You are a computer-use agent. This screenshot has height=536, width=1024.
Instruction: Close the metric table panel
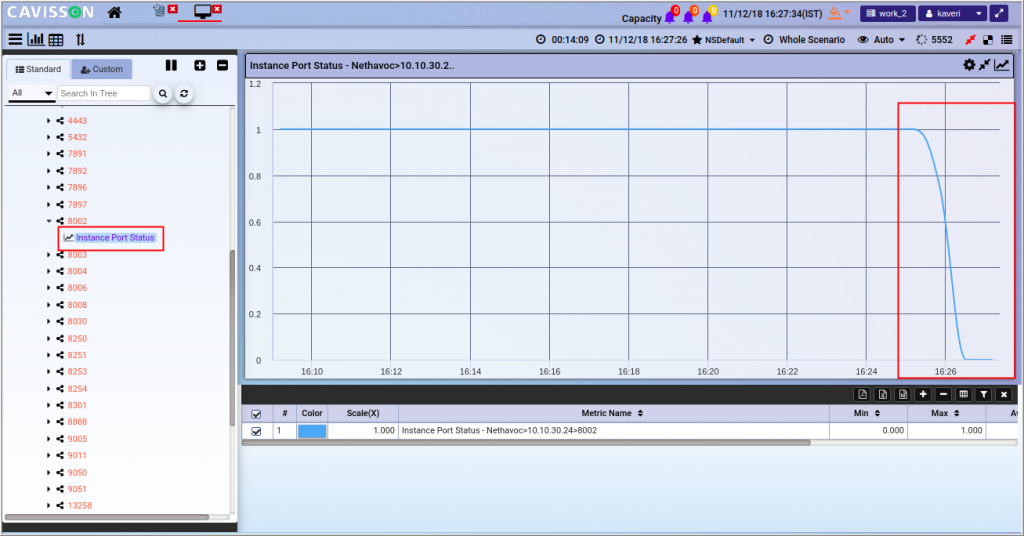click(x=1004, y=394)
